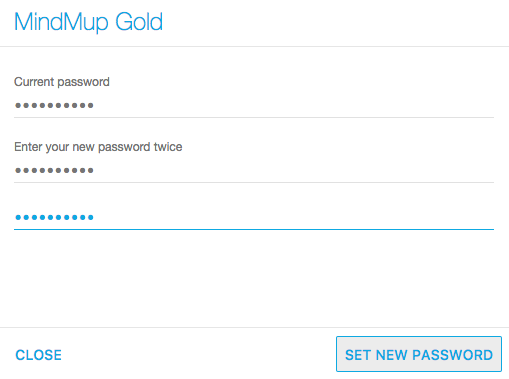Click the blank dialog area below the password fields
Screen dimensions: 509x379
[254, 278]
